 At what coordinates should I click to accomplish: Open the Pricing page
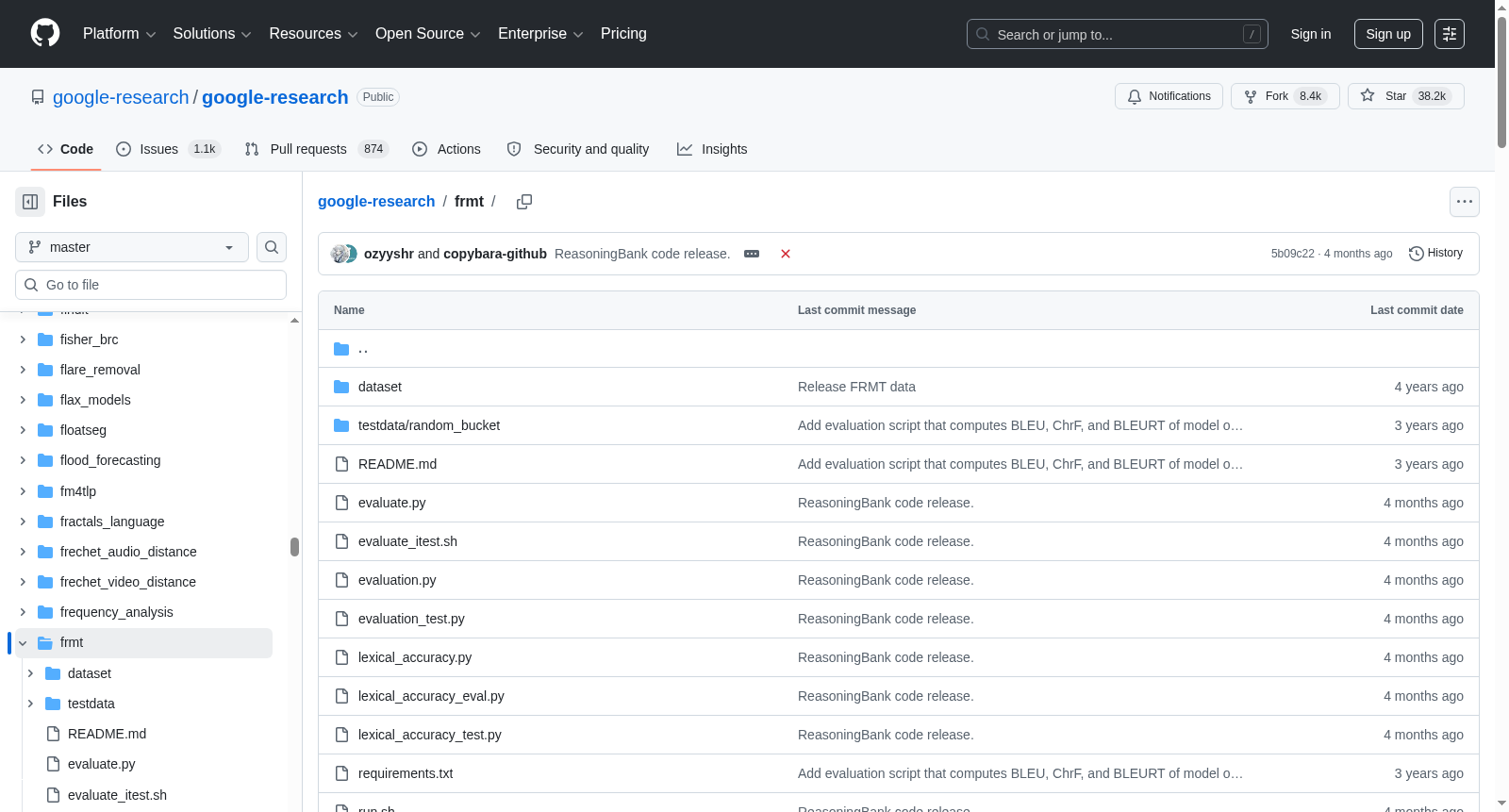[623, 34]
